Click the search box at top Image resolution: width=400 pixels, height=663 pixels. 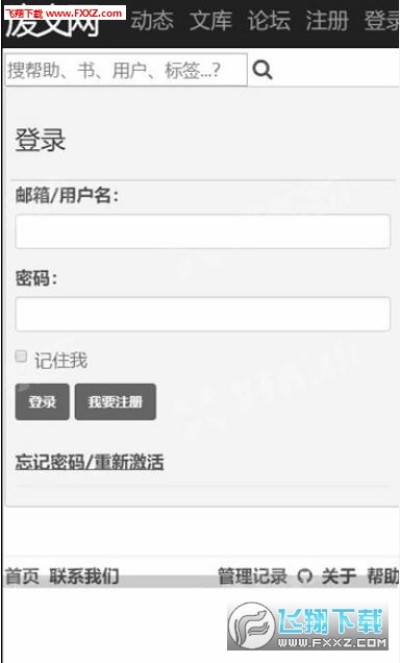[x=126, y=70]
